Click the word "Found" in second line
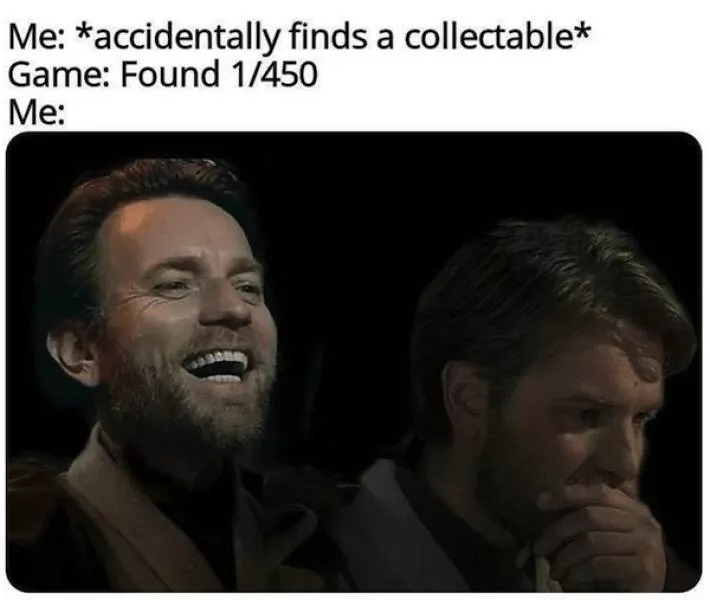The width and height of the screenshot is (710, 600). [170, 75]
